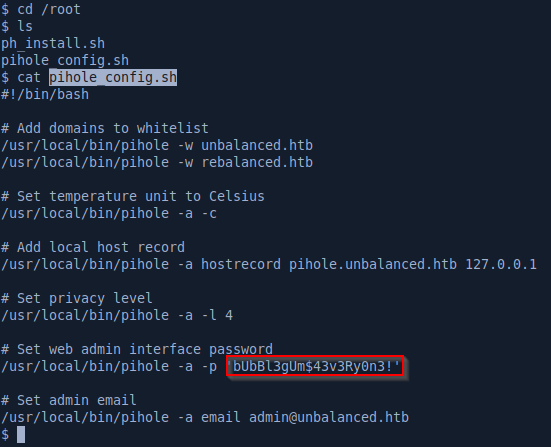Click the 'Set privacy level' comment
Viewport: 551px width, 447px height.
pos(77,298)
